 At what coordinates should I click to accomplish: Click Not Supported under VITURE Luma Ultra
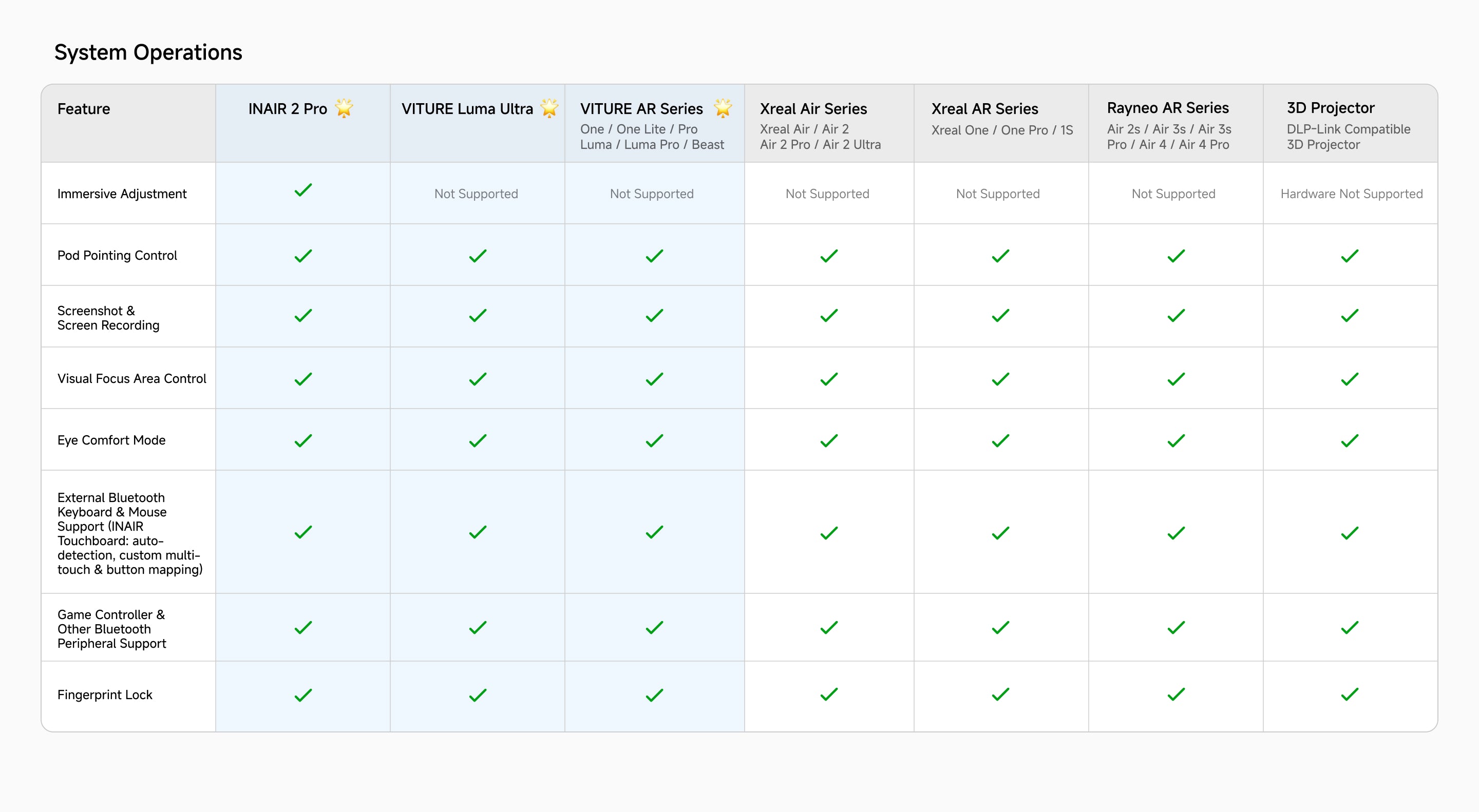tap(476, 194)
